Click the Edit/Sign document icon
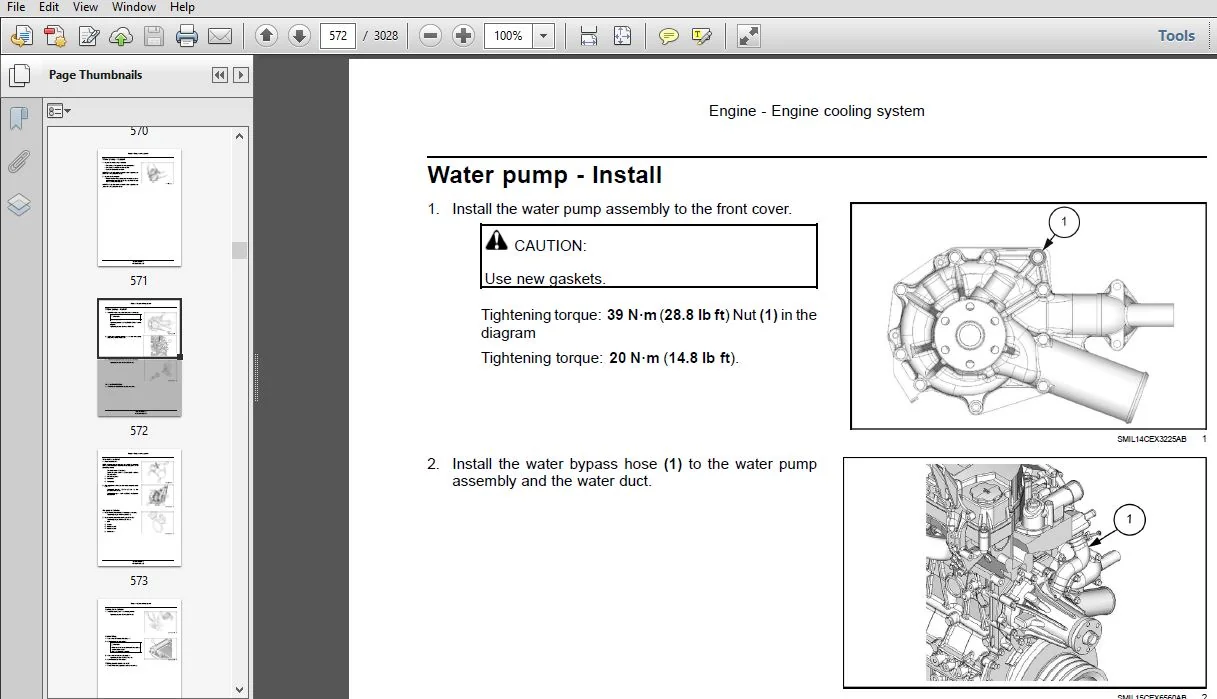Screen dimensions: 1217x699 pos(88,37)
